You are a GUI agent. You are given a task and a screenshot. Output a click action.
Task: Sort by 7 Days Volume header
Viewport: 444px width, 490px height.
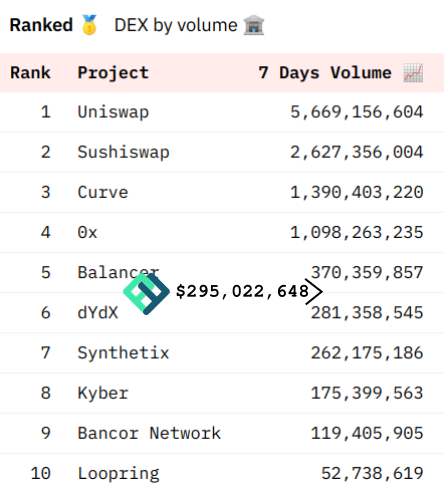coord(325,73)
